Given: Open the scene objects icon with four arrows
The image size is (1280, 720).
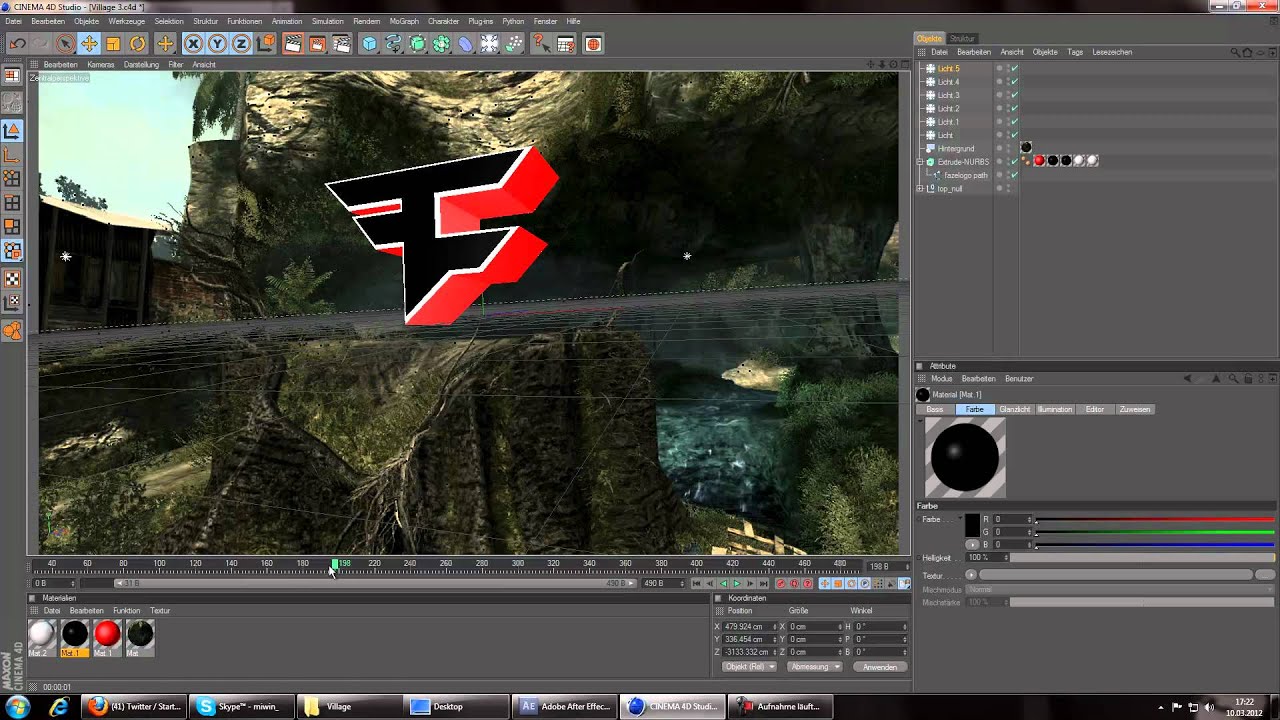Looking at the screenshot, I should coord(489,44).
